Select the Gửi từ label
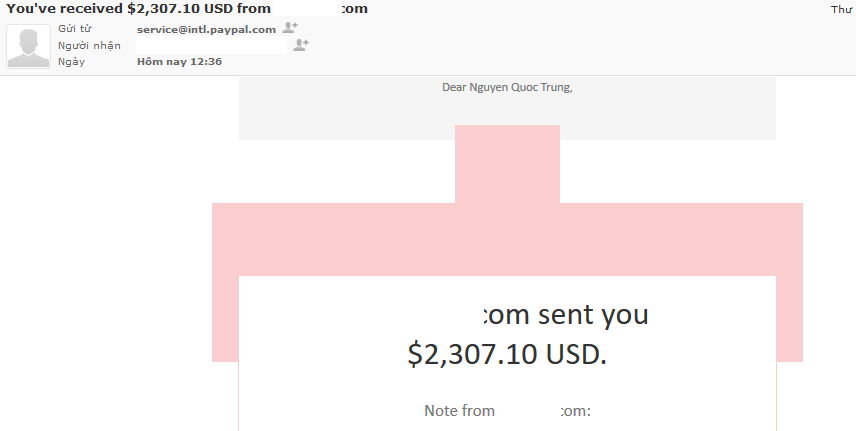This screenshot has width=856, height=431. tap(75, 28)
